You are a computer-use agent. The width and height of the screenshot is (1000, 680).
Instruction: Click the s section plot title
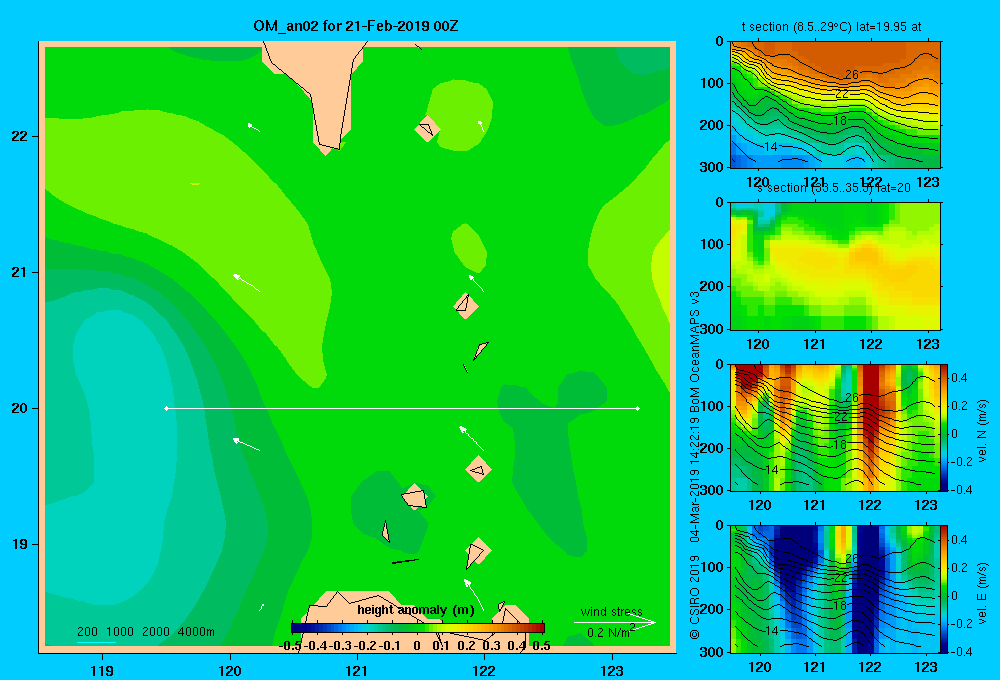coord(834,188)
